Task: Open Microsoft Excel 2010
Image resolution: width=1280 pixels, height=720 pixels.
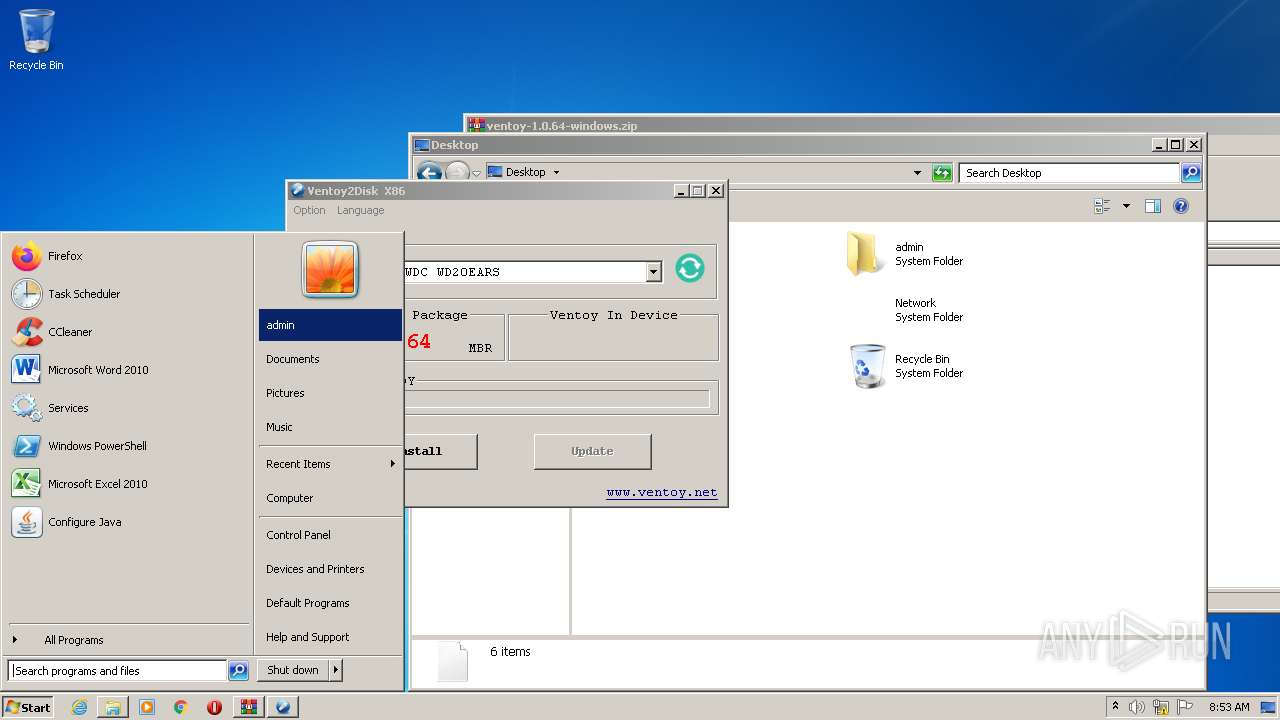Action: point(127,484)
